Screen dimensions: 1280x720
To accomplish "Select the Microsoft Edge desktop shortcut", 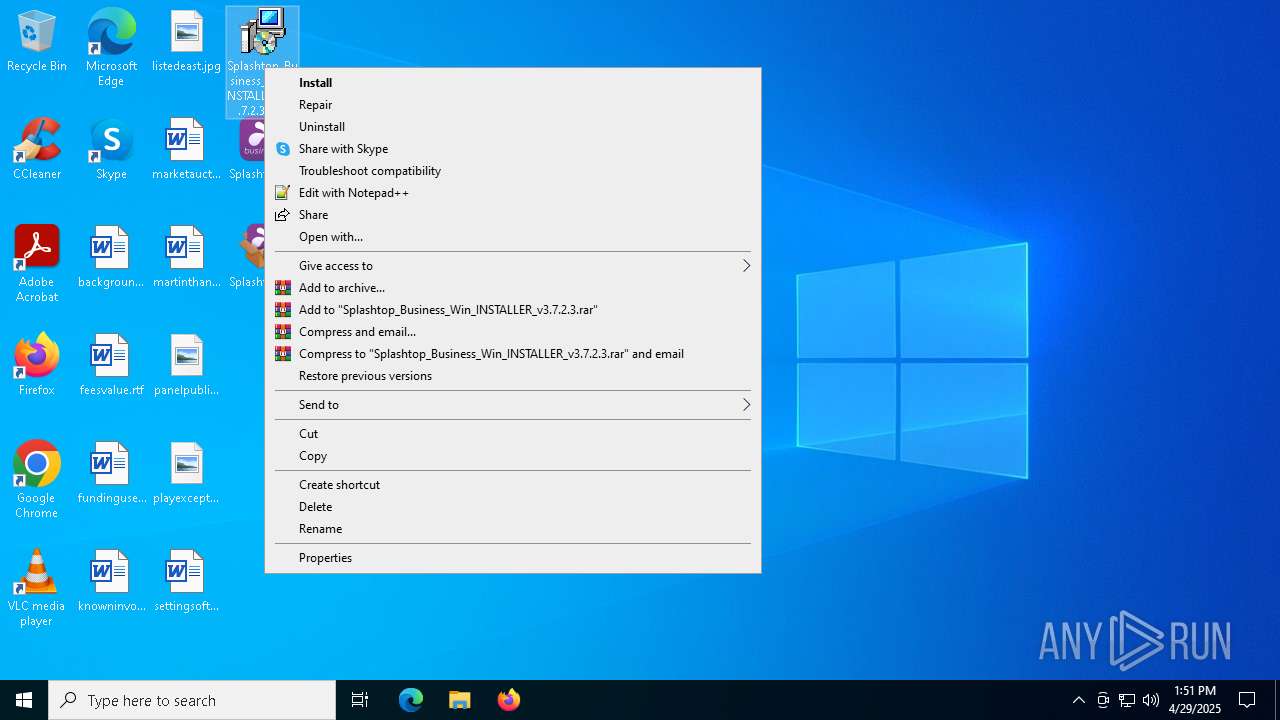I will (111, 47).
